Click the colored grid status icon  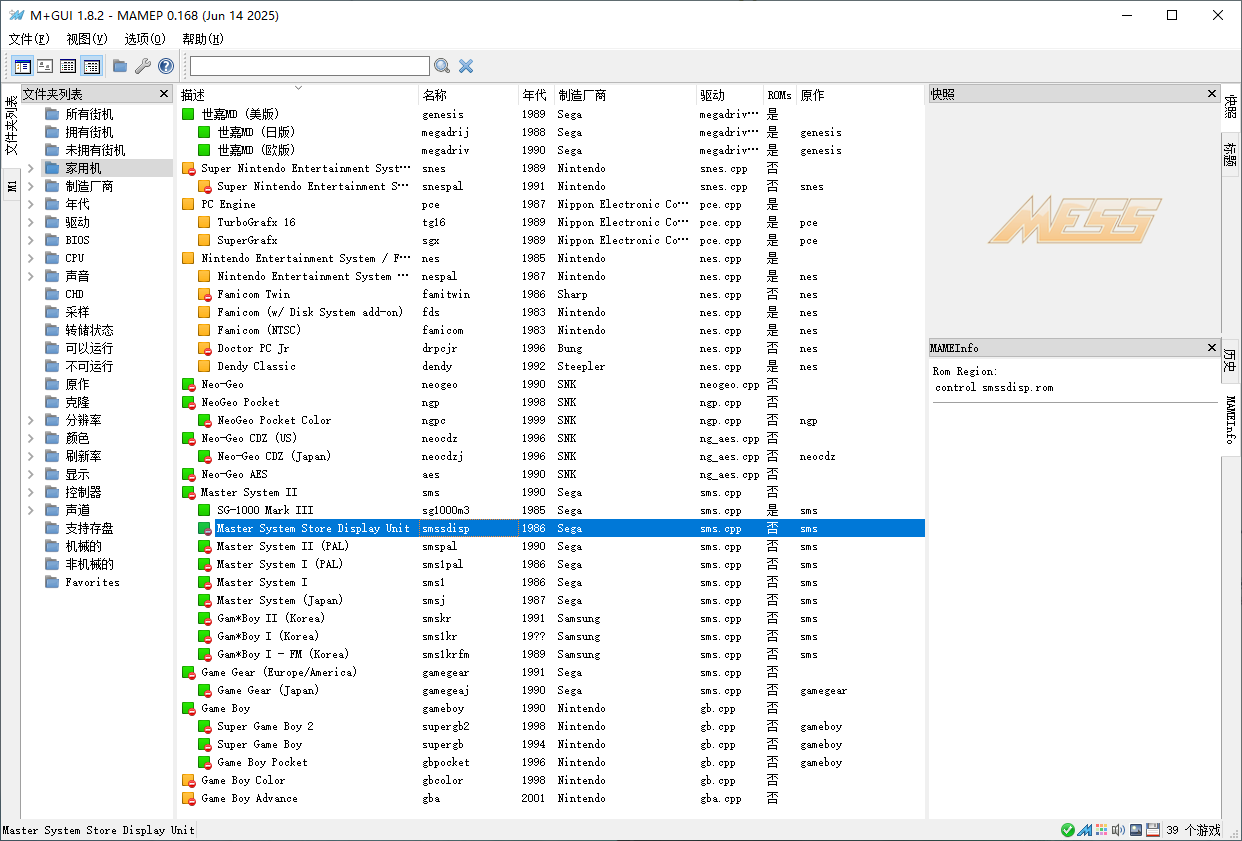(1101, 830)
